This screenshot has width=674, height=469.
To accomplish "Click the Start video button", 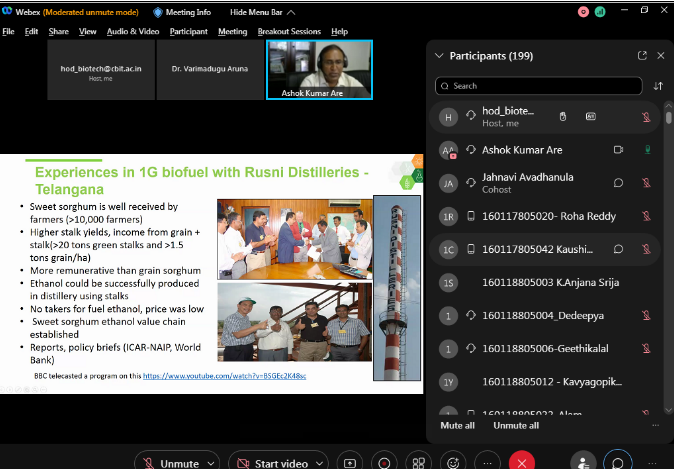I will coord(273,463).
